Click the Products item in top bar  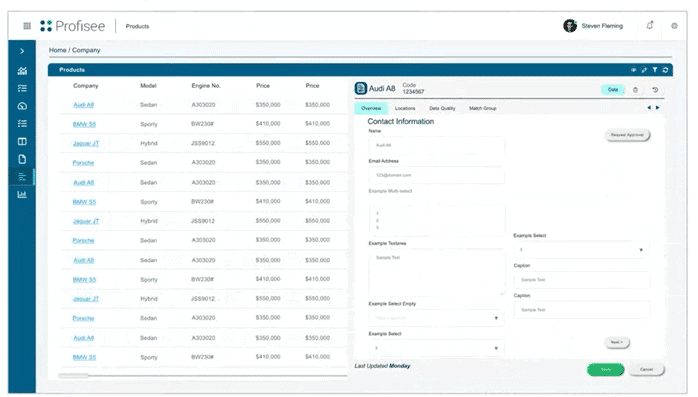click(x=137, y=26)
